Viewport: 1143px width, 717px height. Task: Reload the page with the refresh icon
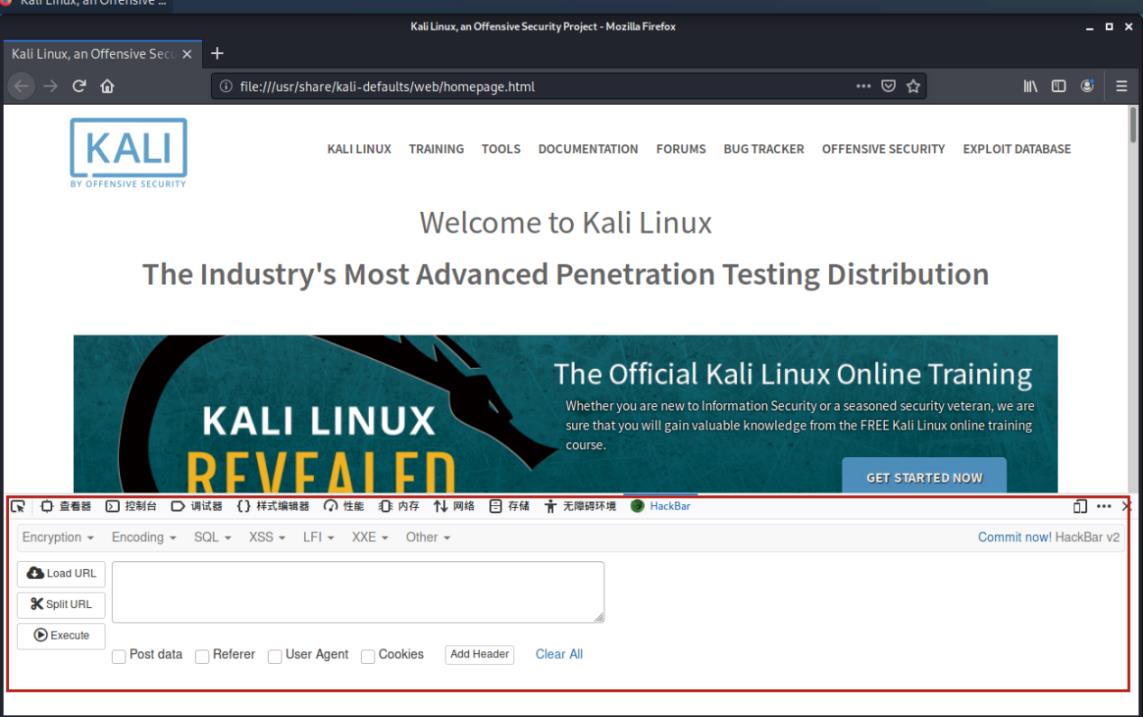pyautogui.click(x=79, y=87)
